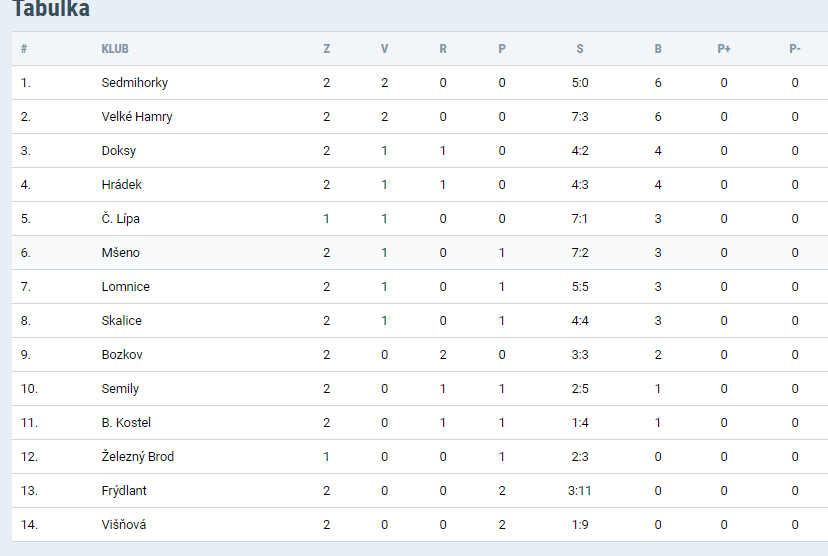Select the Mšeno club row name
The width and height of the screenshot is (828, 556).
tap(120, 253)
